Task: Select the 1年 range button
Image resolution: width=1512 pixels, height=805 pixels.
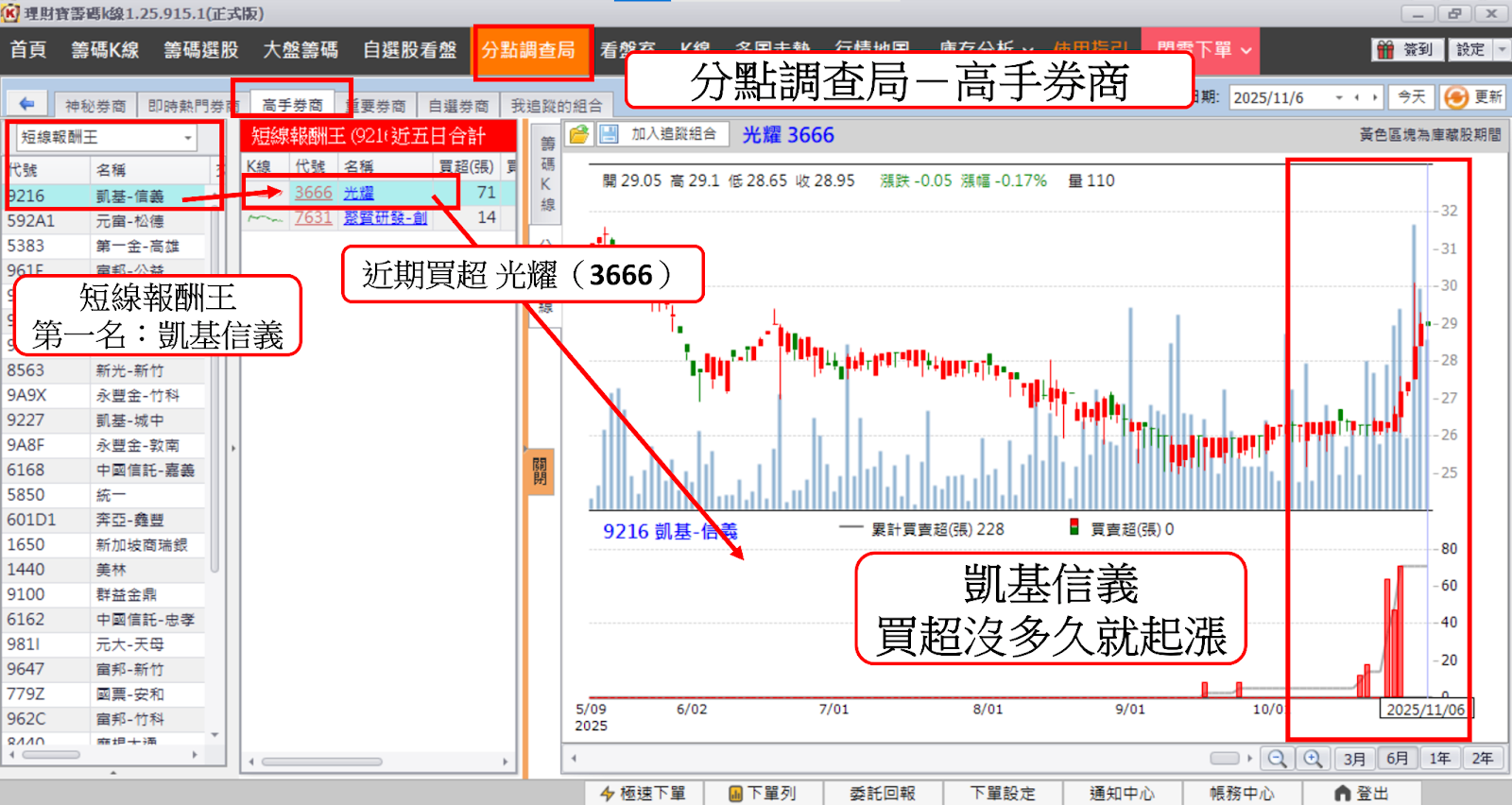Action: click(x=1440, y=758)
